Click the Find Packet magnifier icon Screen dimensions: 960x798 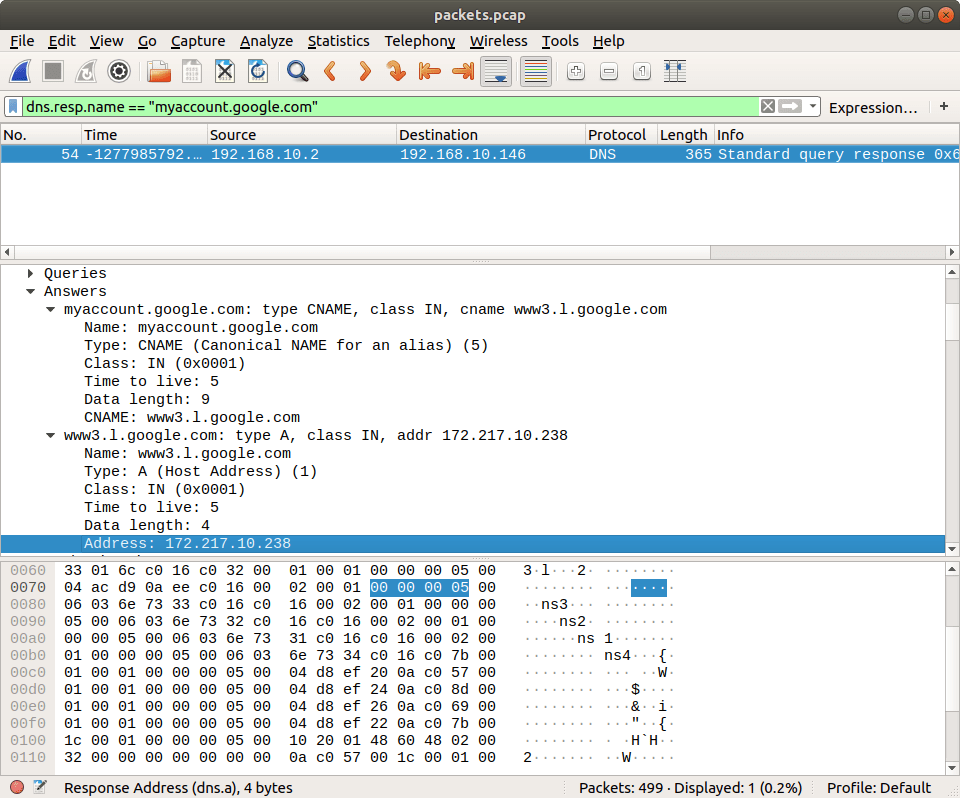click(297, 71)
